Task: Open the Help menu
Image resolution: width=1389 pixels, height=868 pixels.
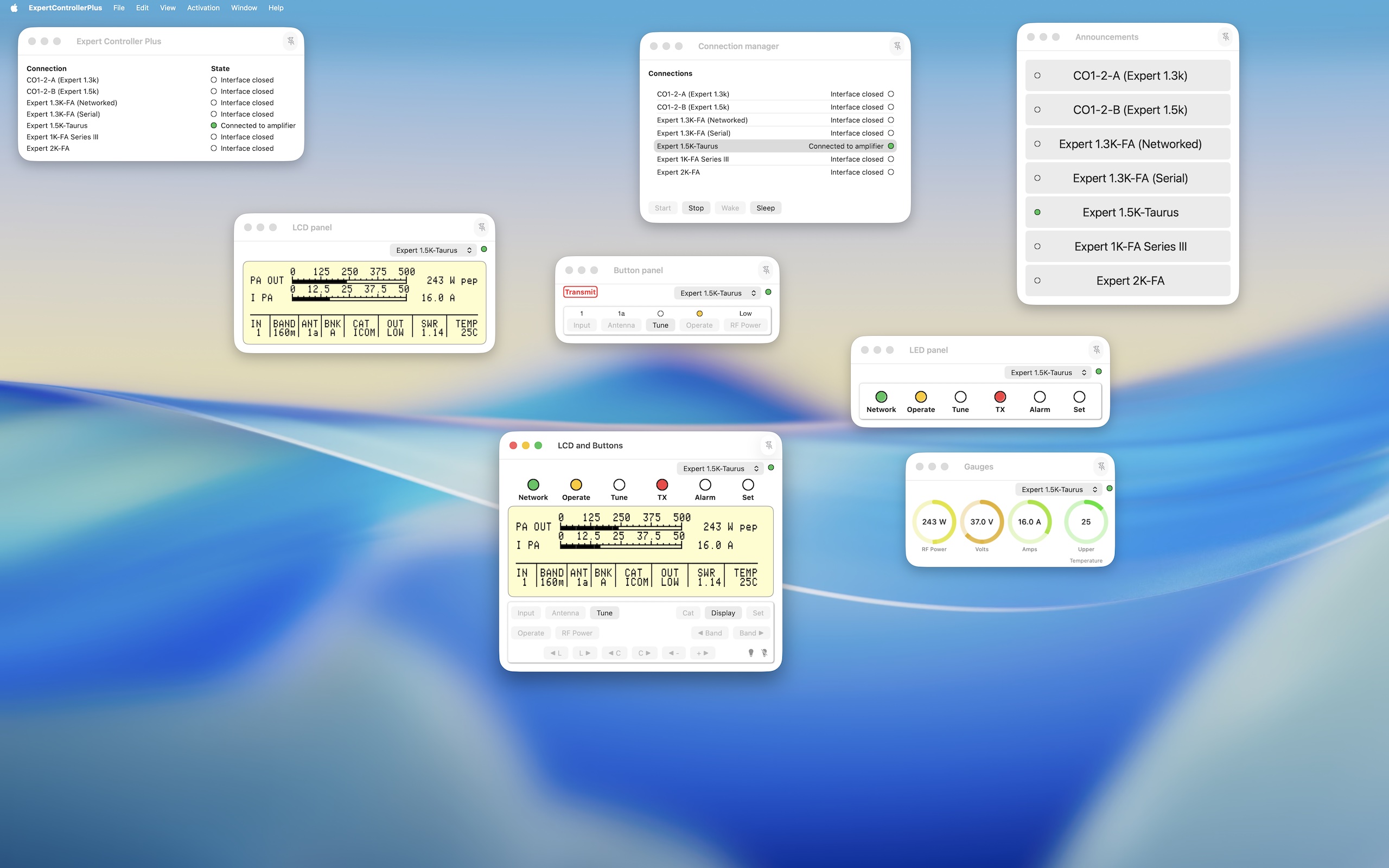Action: click(276, 8)
